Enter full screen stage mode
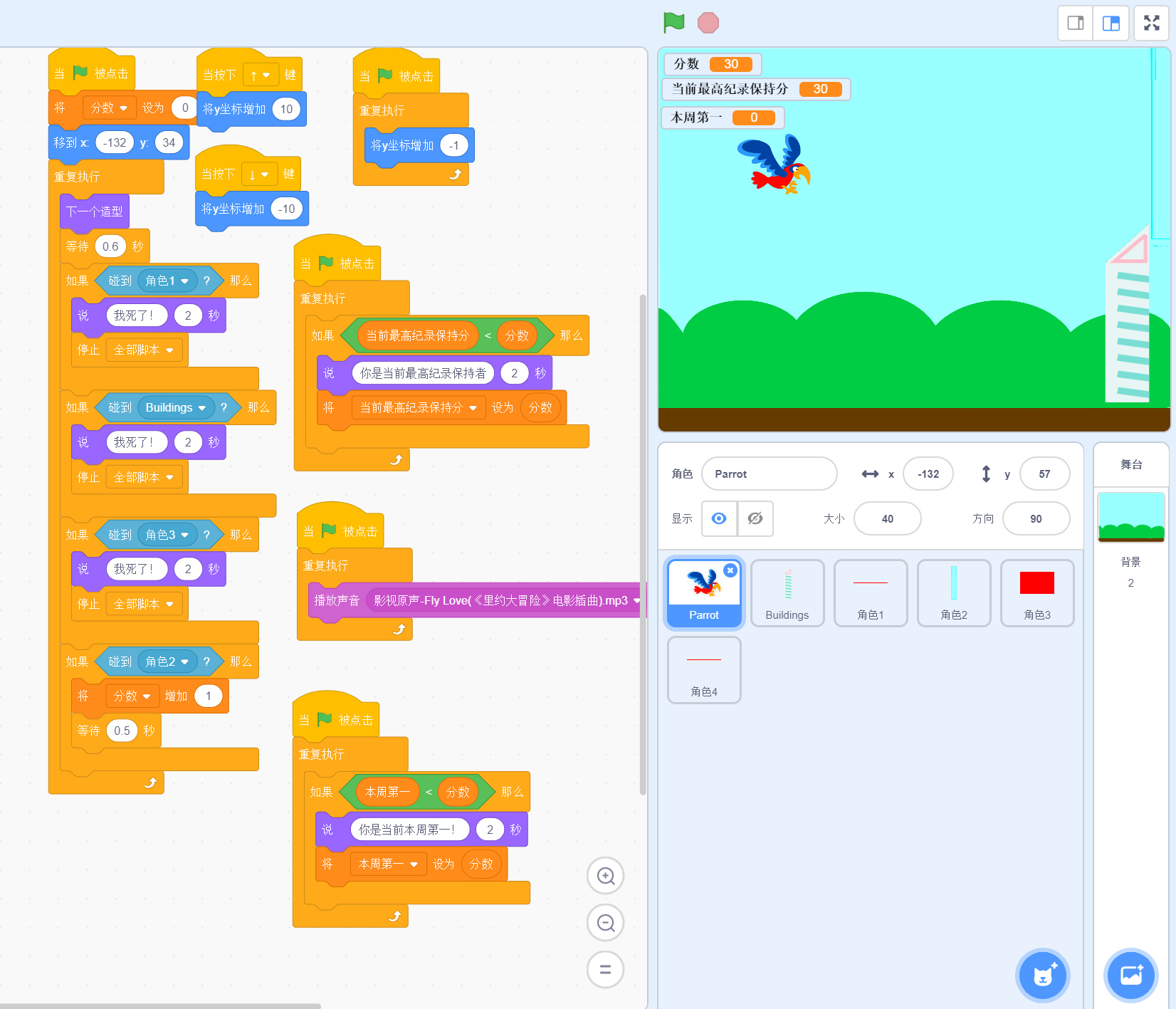Screen dimensions: 1176x1009 coord(1151,23)
